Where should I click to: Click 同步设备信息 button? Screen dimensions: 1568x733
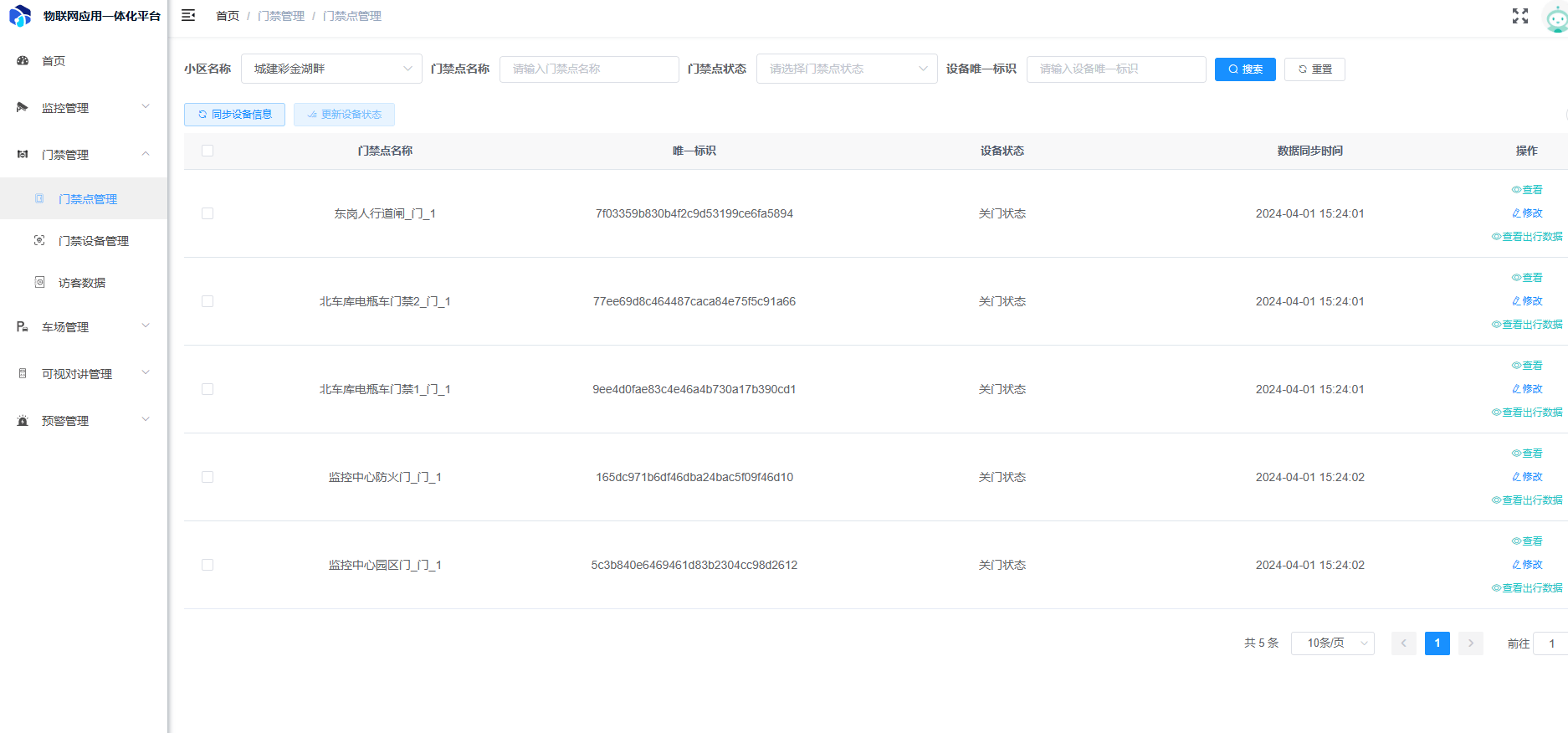(x=234, y=115)
